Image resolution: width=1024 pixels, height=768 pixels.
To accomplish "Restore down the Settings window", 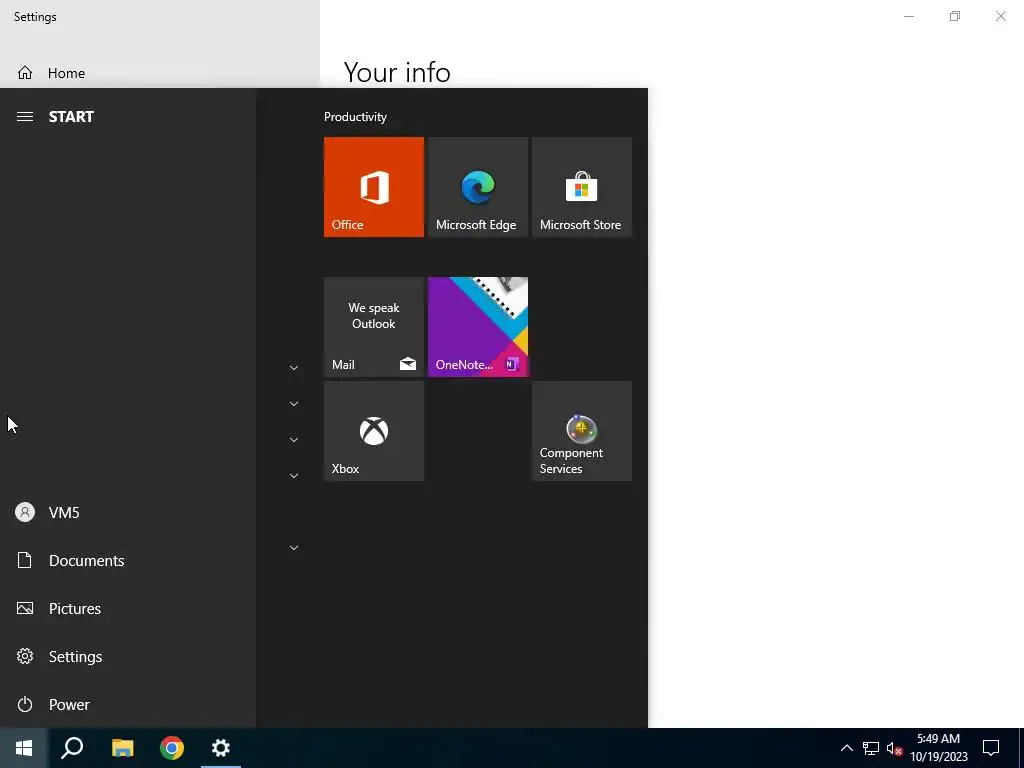I will tap(955, 16).
